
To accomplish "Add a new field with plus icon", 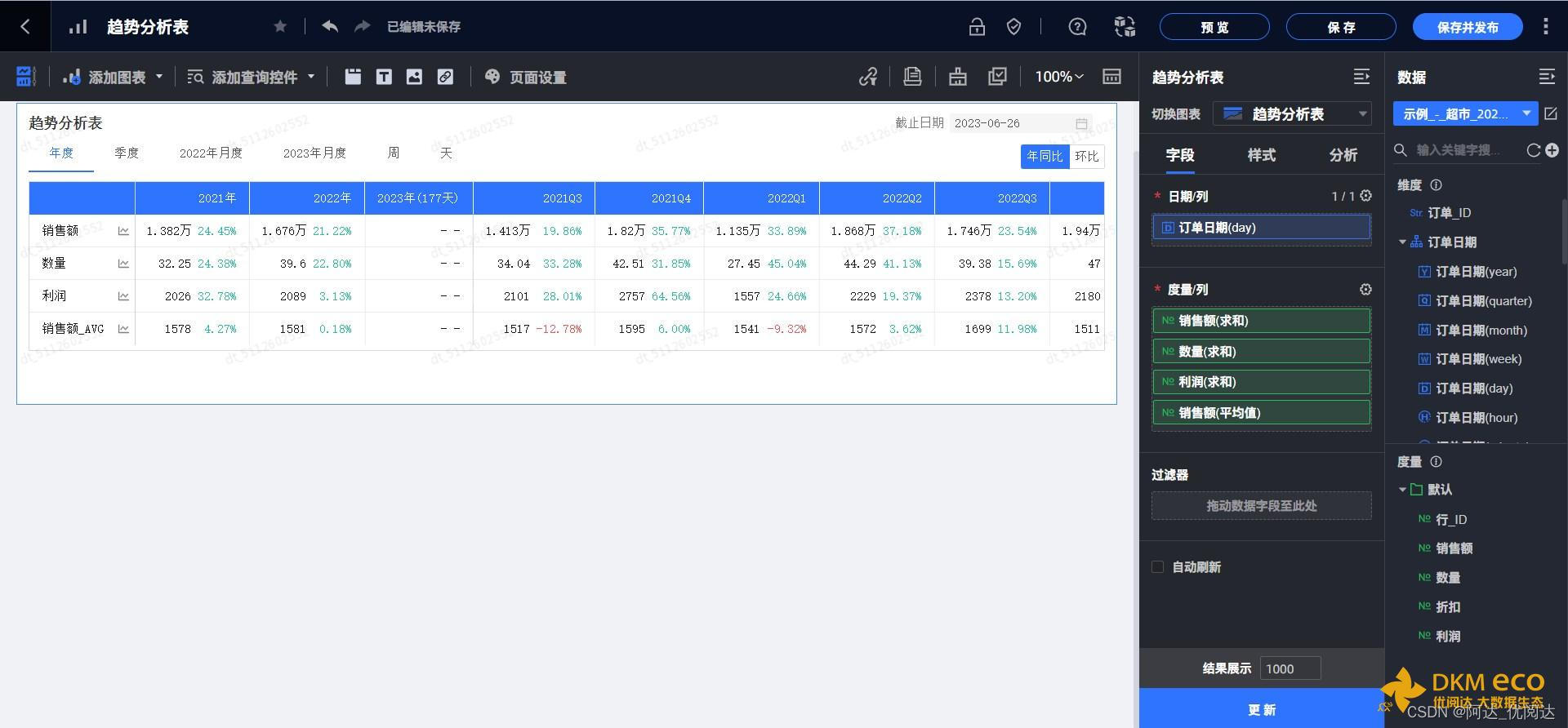I will [x=1552, y=150].
